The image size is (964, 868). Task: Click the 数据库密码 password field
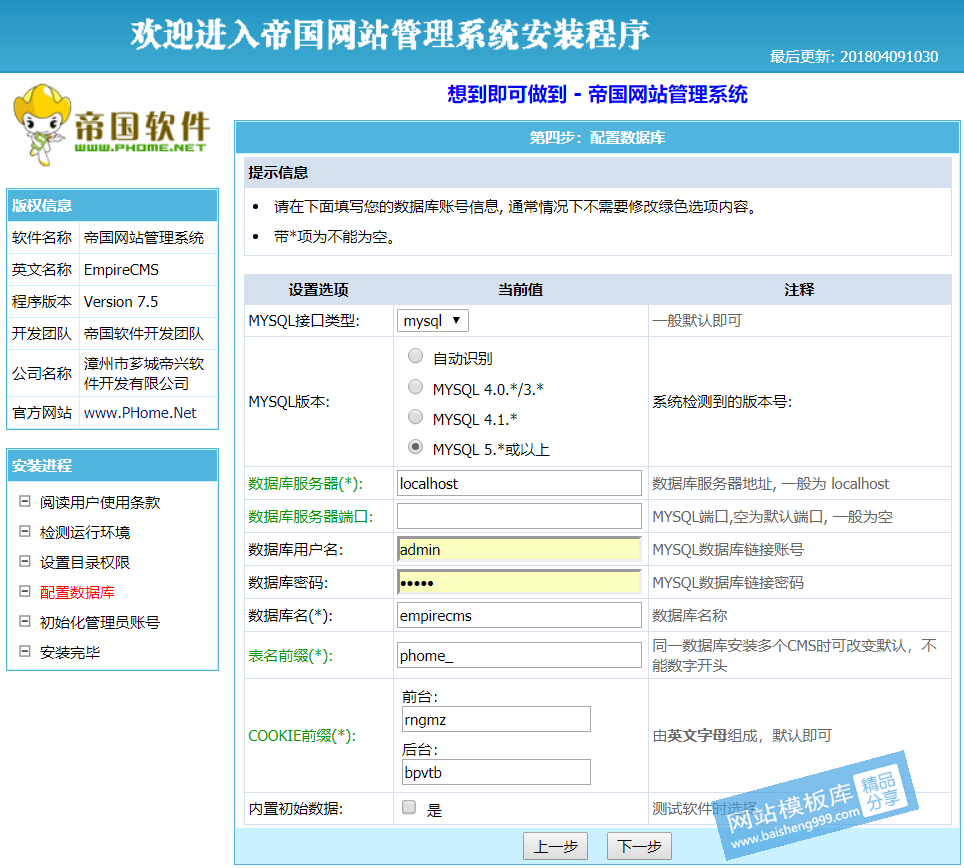click(520, 583)
